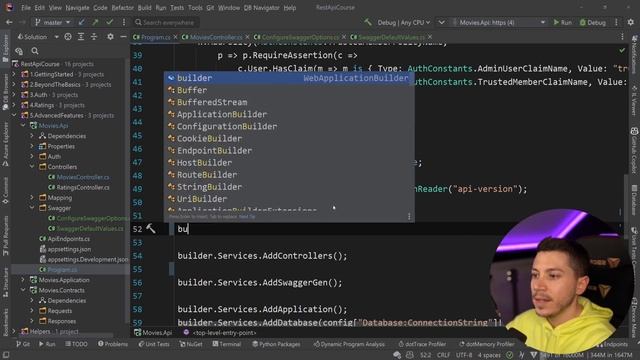640x360 pixels.
Task: Open Movies.Api: https run configuration dropdown
Action: (499, 22)
